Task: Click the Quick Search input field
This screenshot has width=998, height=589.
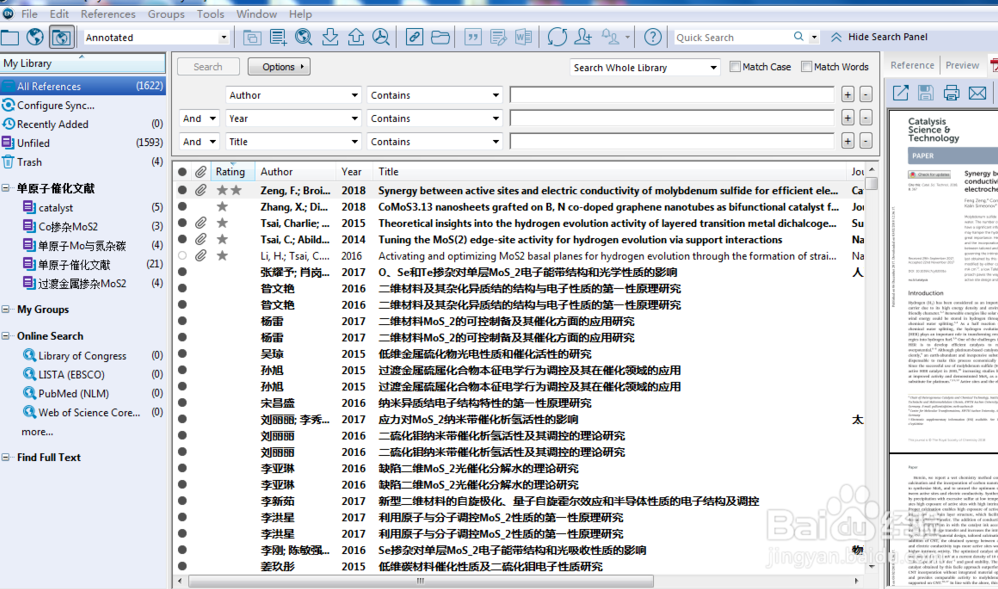Action: [733, 37]
